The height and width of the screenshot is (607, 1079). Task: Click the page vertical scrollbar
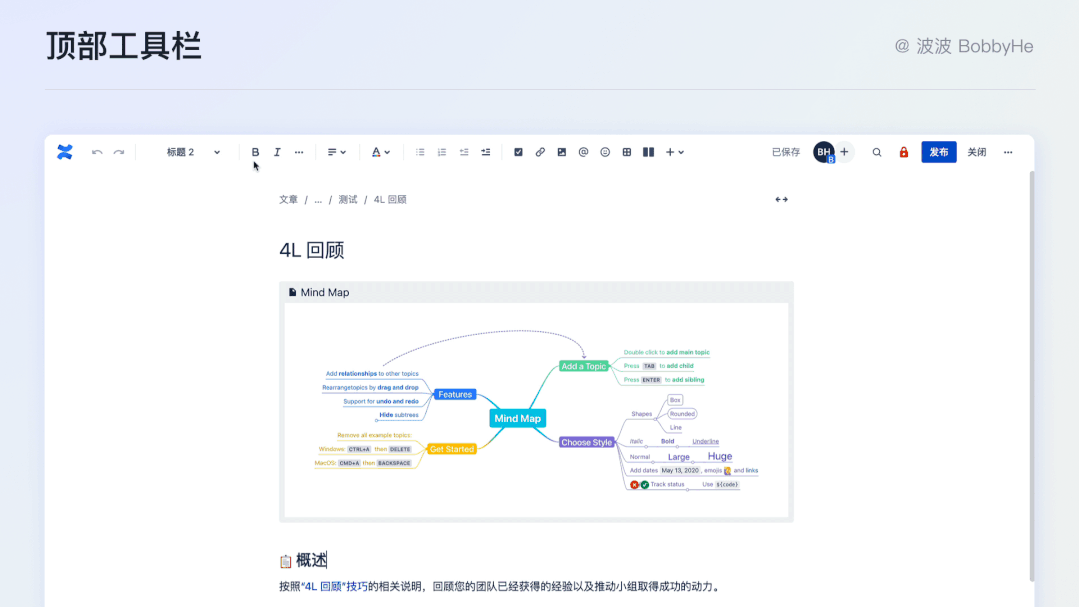[x=1032, y=376]
